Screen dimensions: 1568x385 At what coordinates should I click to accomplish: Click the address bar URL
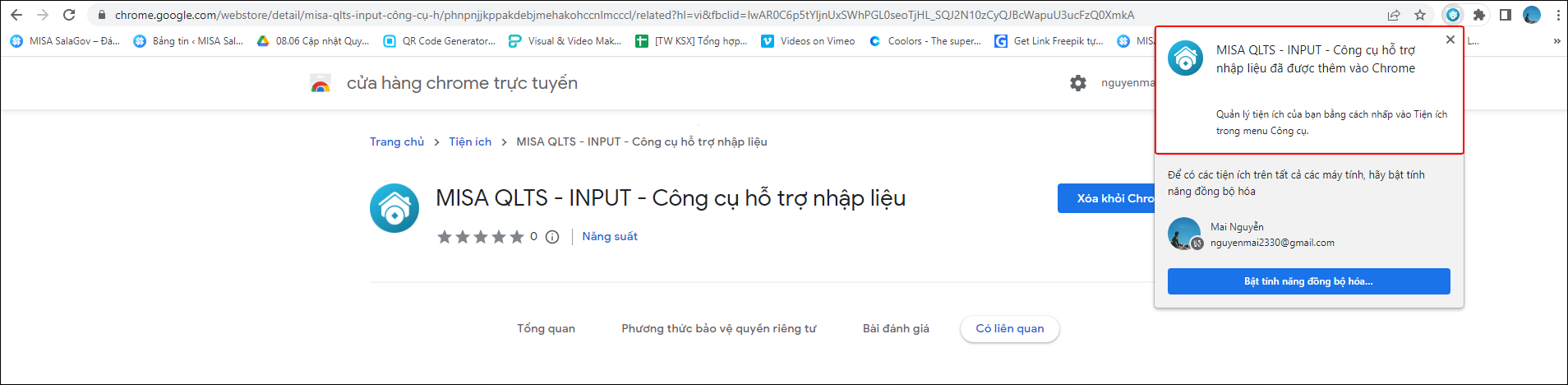pos(625,15)
